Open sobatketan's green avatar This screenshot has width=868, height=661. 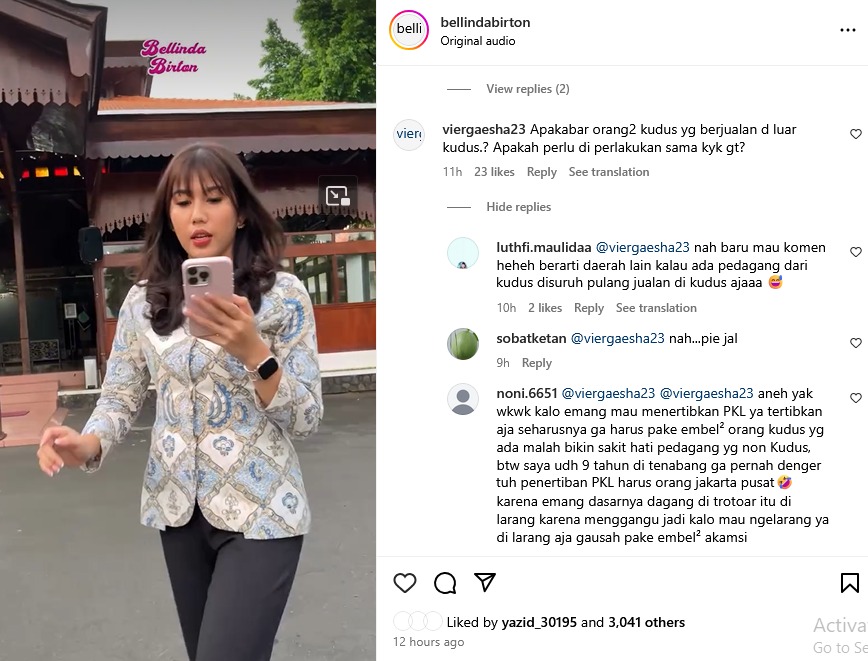[463, 344]
